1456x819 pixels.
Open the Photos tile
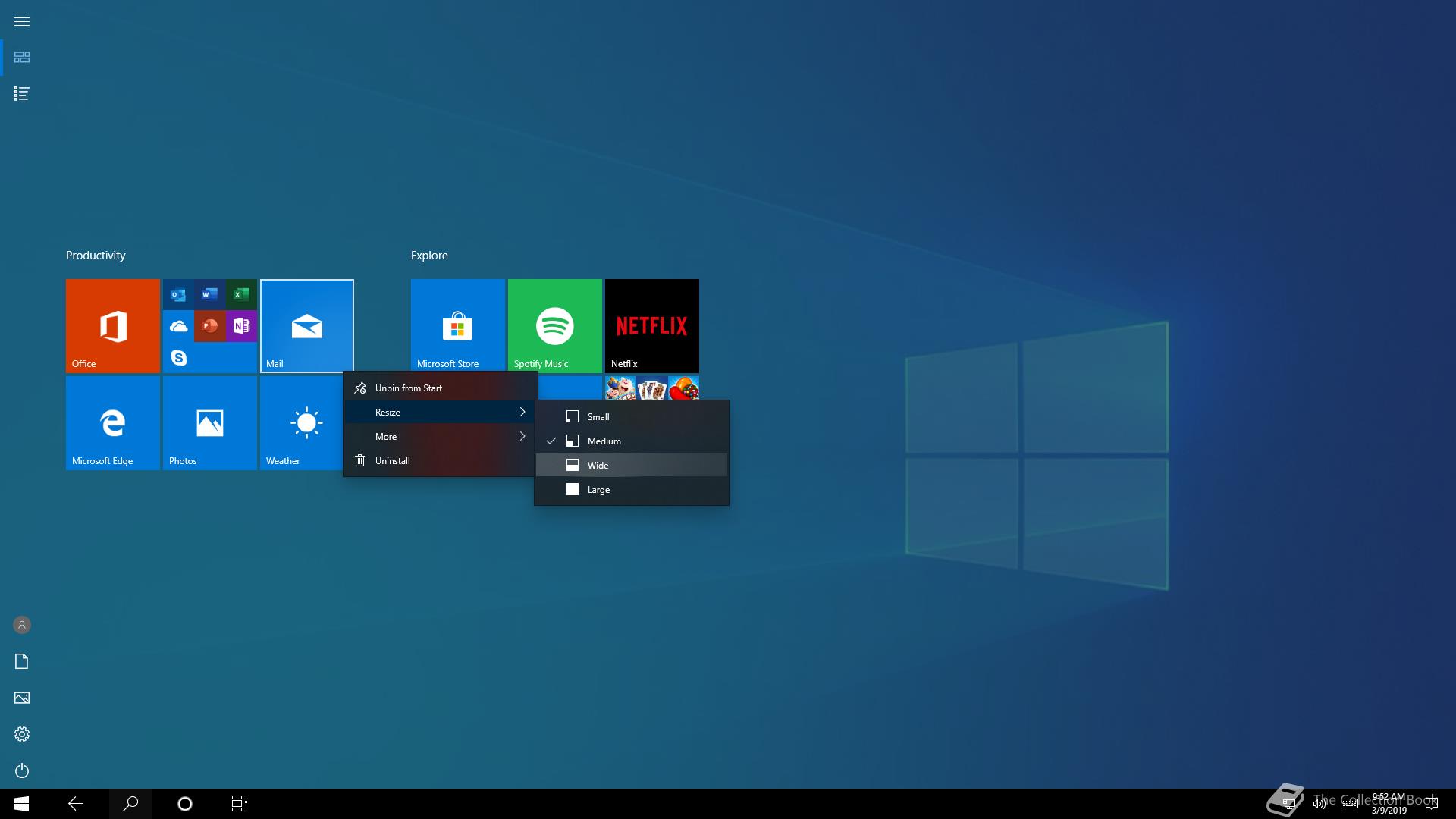click(210, 423)
